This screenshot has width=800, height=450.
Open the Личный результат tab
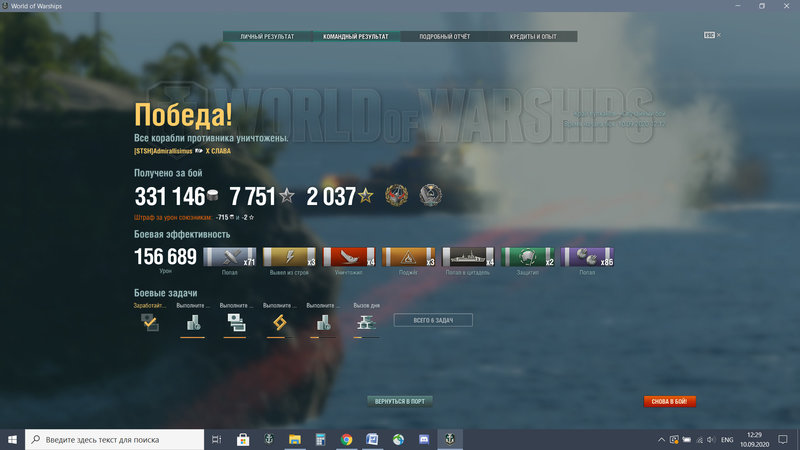[x=267, y=37]
